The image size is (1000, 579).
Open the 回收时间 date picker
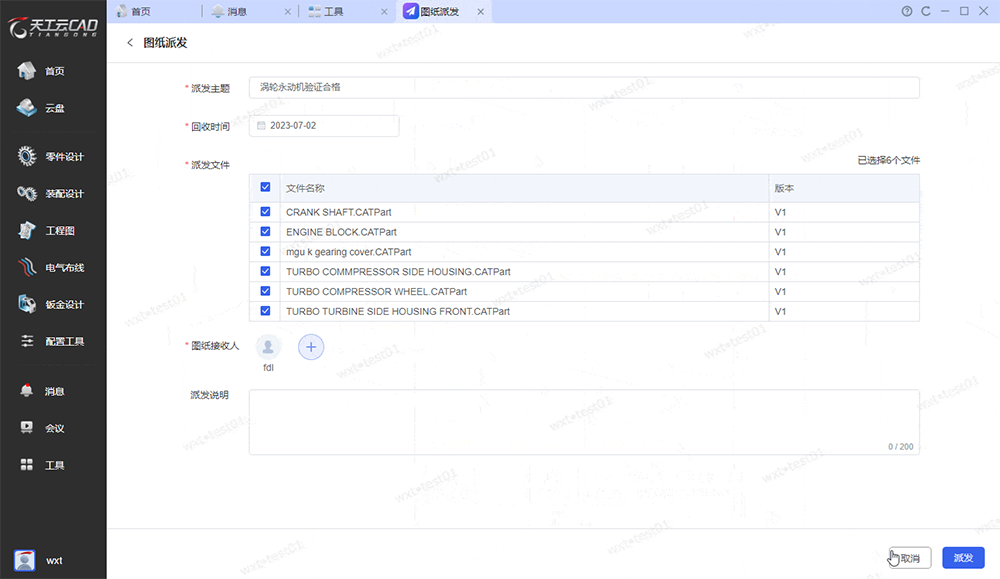click(x=324, y=126)
